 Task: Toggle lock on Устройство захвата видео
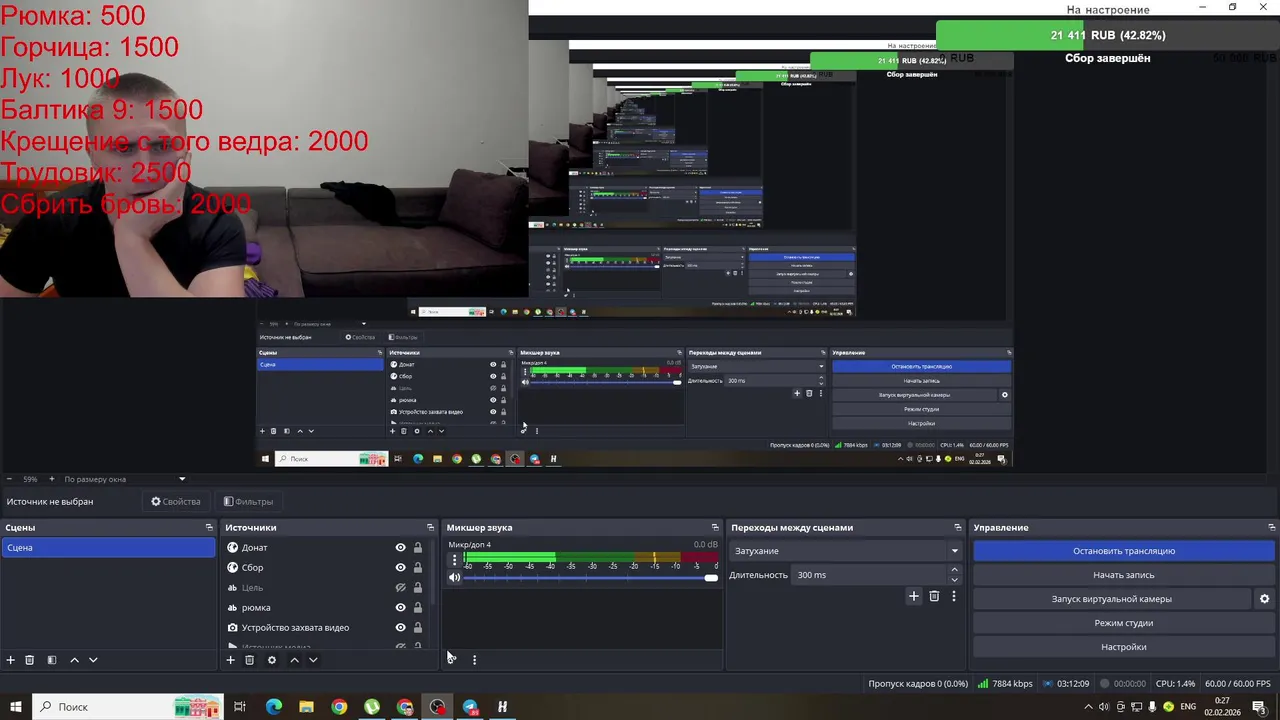point(418,628)
